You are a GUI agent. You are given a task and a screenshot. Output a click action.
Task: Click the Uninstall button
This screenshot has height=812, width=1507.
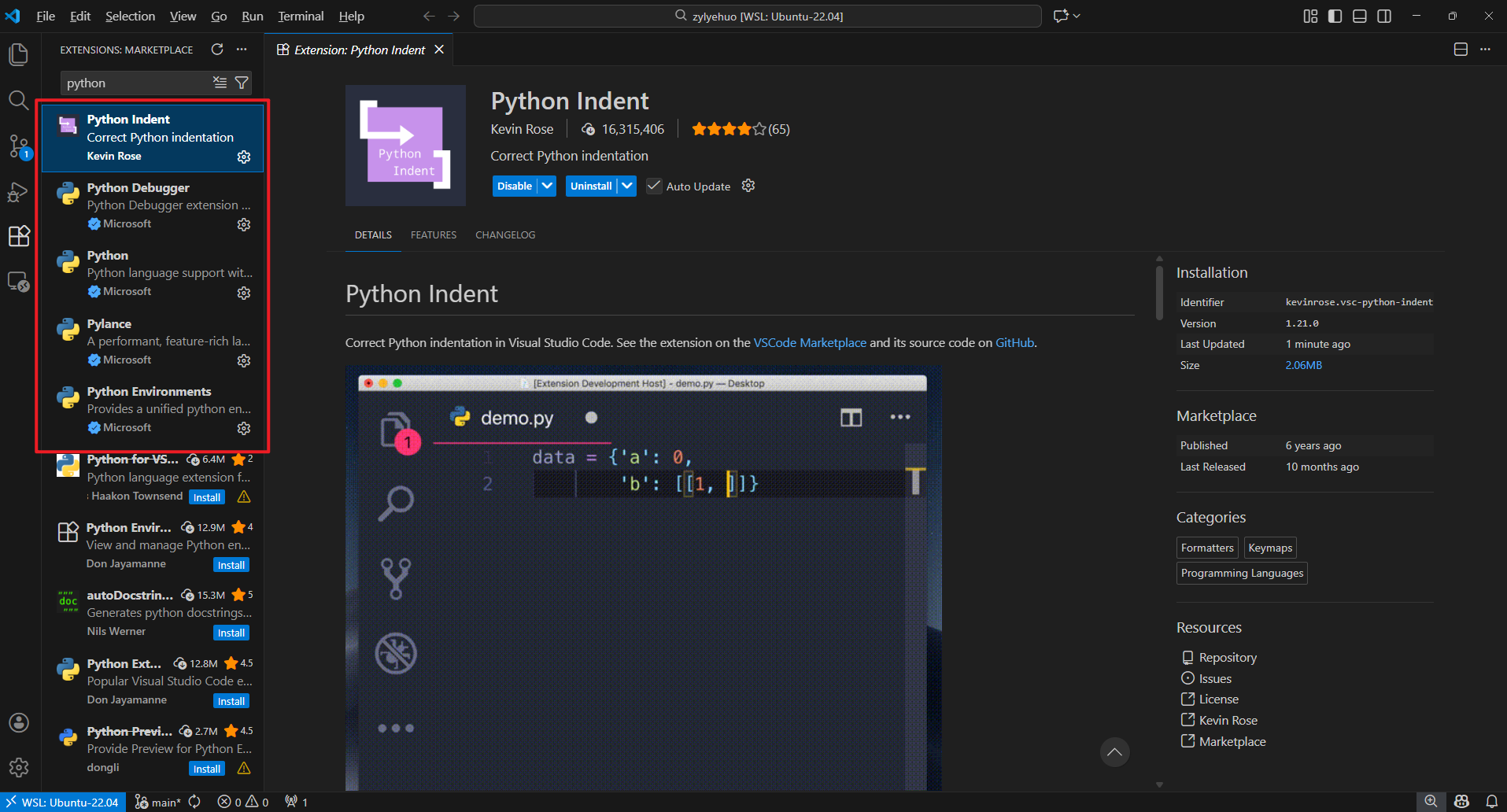point(591,186)
